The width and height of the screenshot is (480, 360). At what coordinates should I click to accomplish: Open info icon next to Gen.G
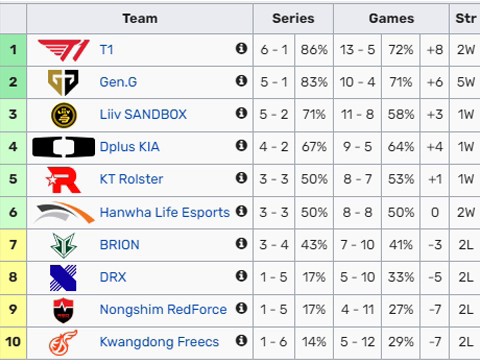[x=241, y=81]
